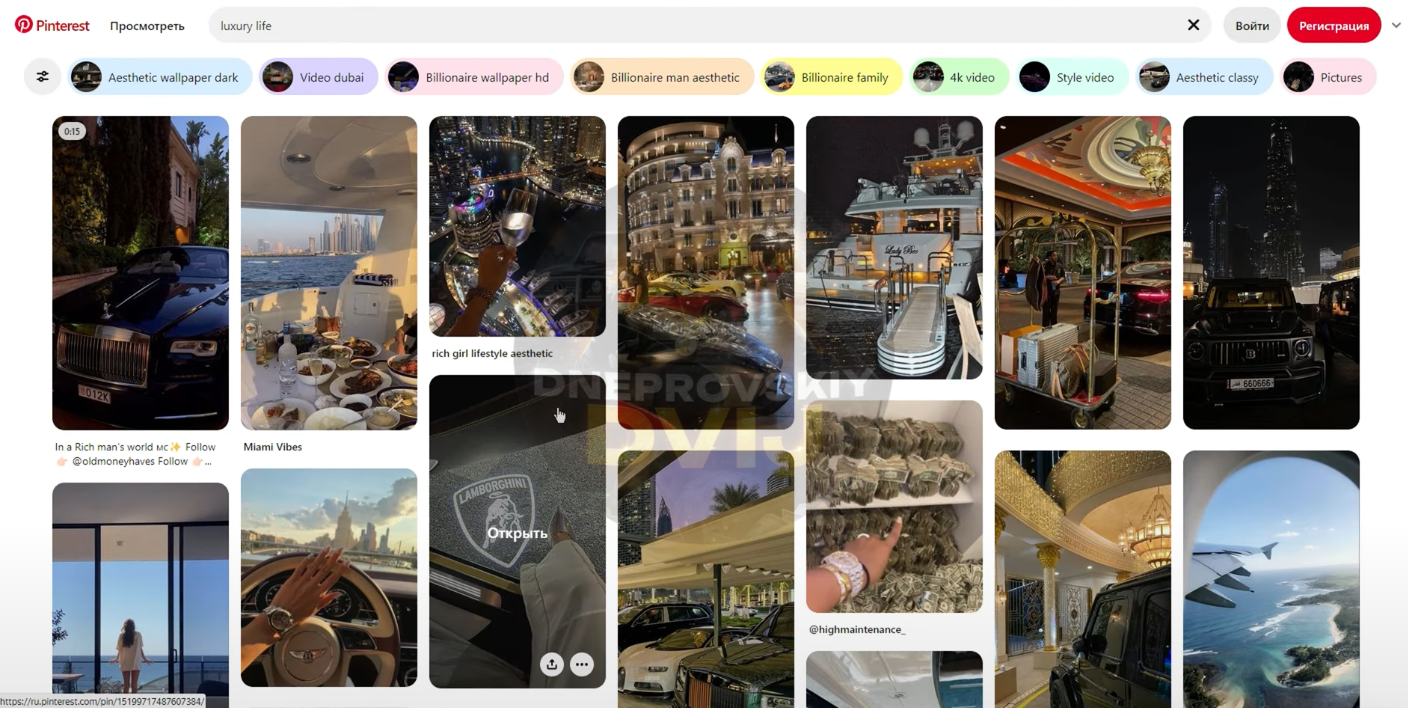
Task: Click the Войти login button
Action: point(1252,26)
